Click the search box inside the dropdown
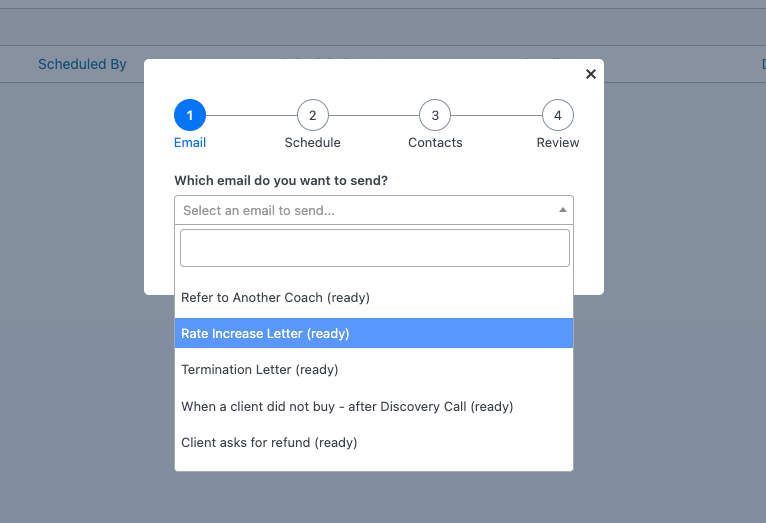Screen dimensions: 766x523 click(x=374, y=248)
